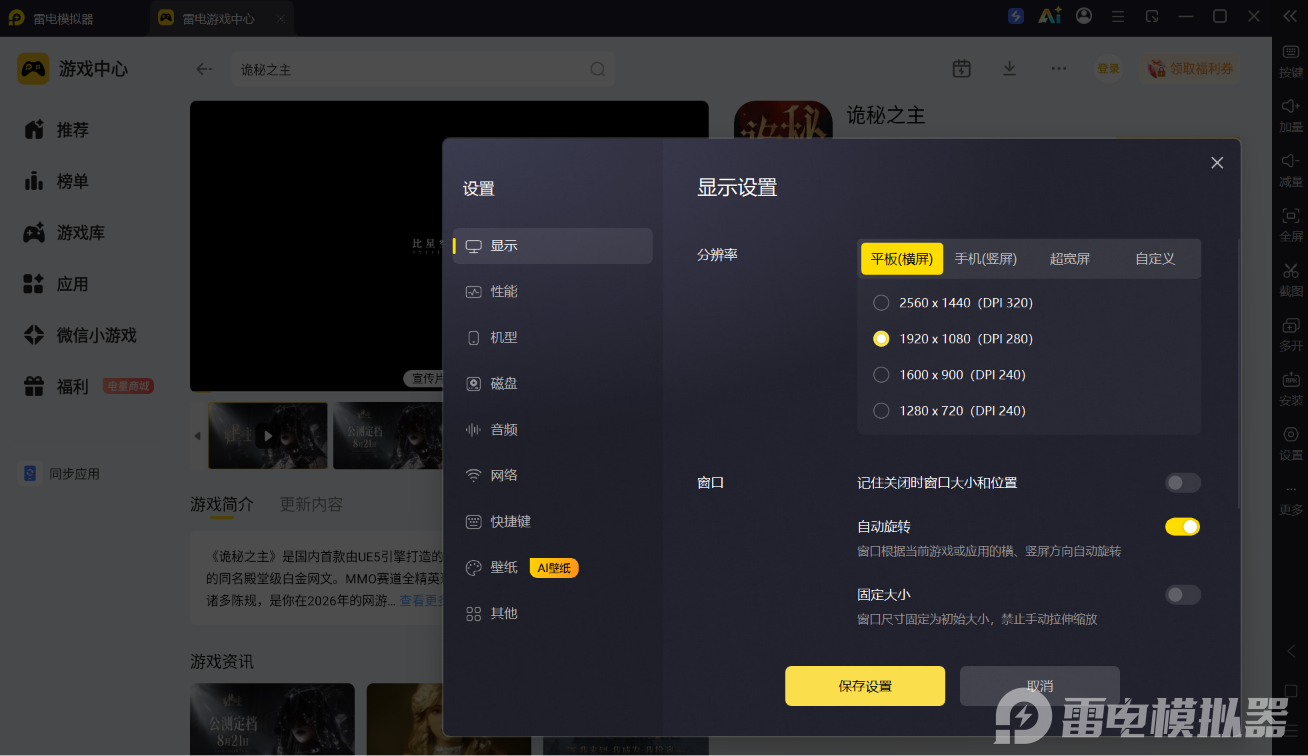The image size is (1308, 756).
Task: Open the hamburger menu in title bar
Action: 1118,16
